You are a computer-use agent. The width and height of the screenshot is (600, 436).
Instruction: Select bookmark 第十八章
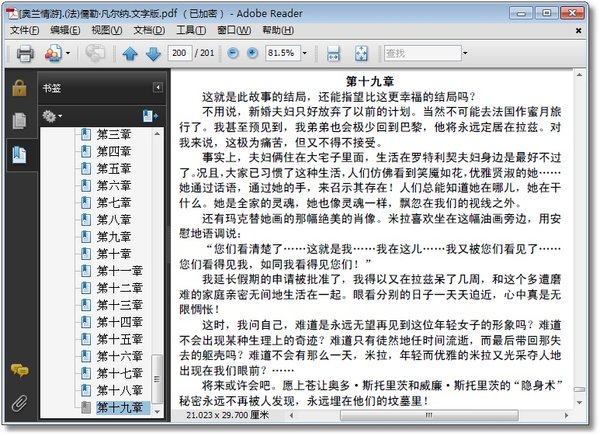pyautogui.click(x=120, y=390)
